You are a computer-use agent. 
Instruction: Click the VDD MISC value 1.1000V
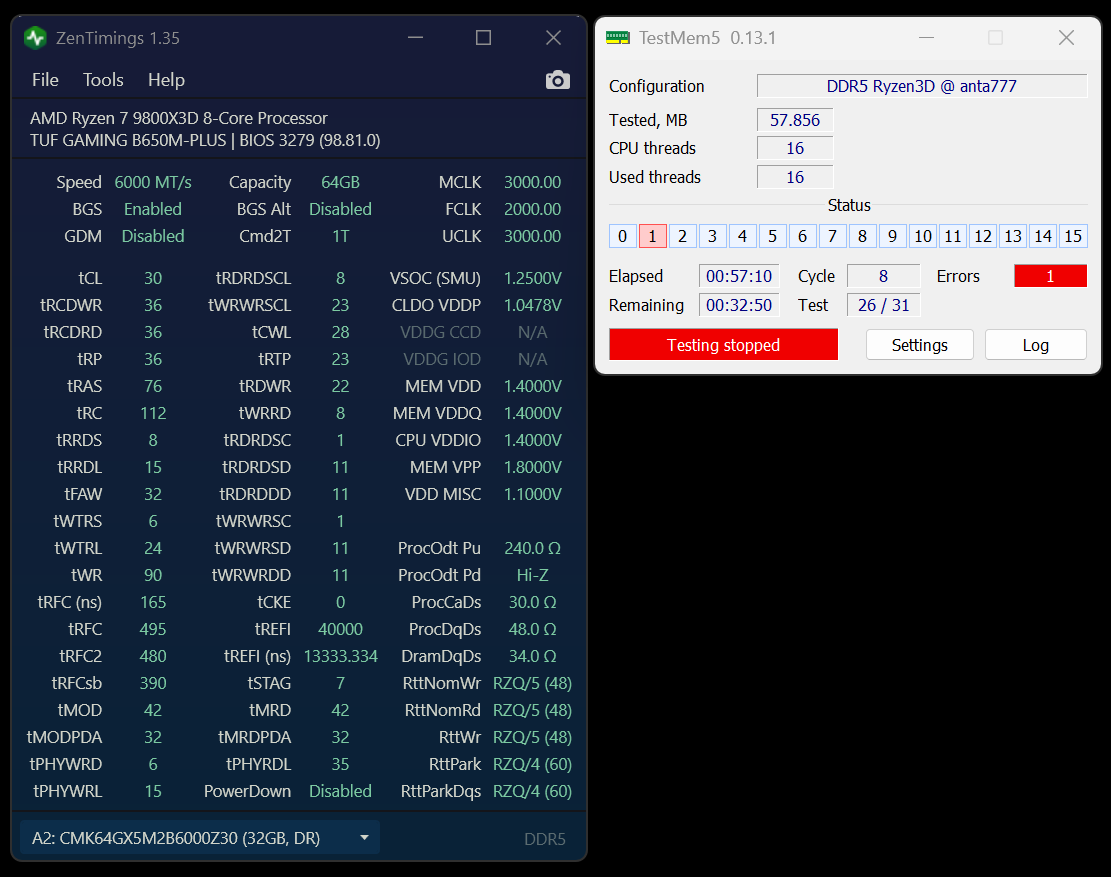[533, 494]
